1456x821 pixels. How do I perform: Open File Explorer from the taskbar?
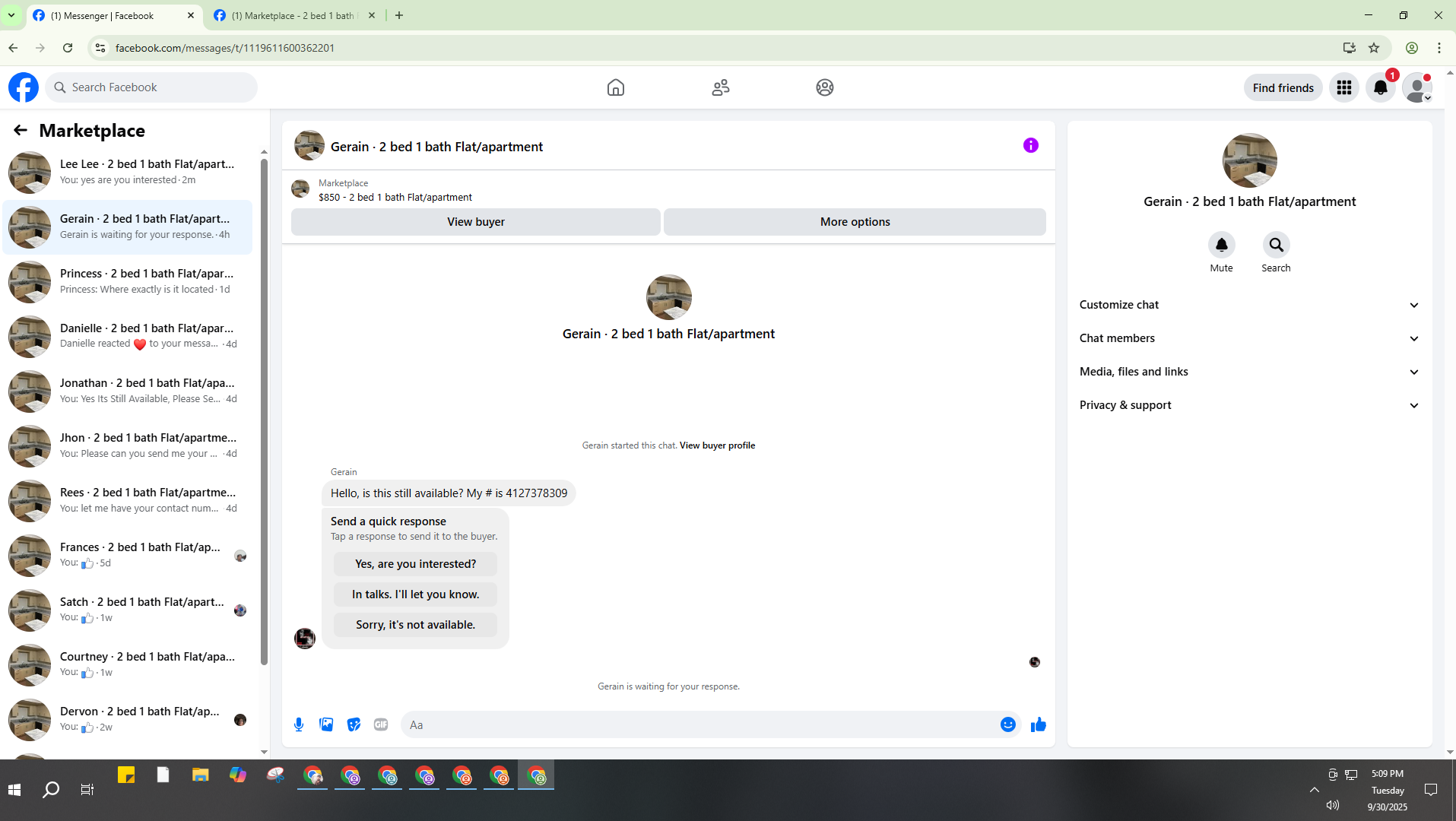coord(200,775)
